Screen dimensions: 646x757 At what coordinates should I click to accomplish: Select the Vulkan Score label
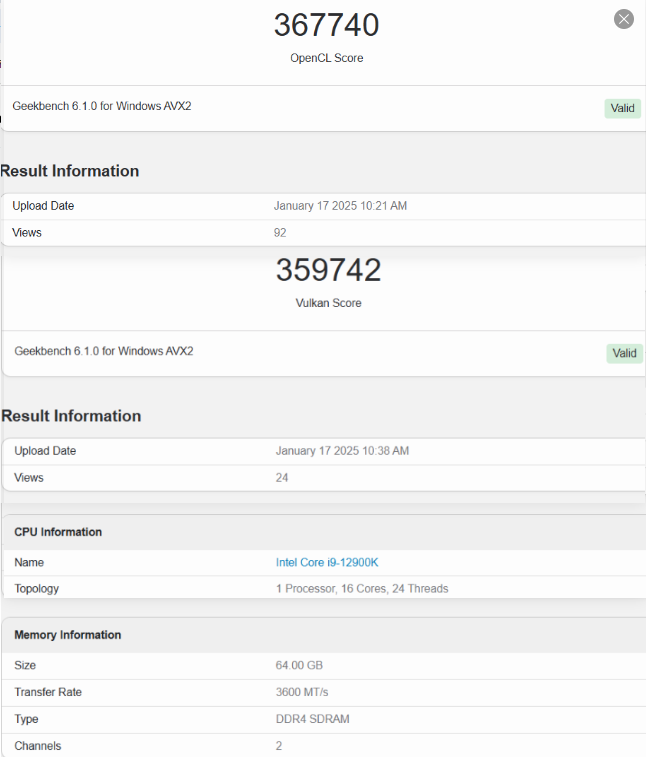pos(328,303)
